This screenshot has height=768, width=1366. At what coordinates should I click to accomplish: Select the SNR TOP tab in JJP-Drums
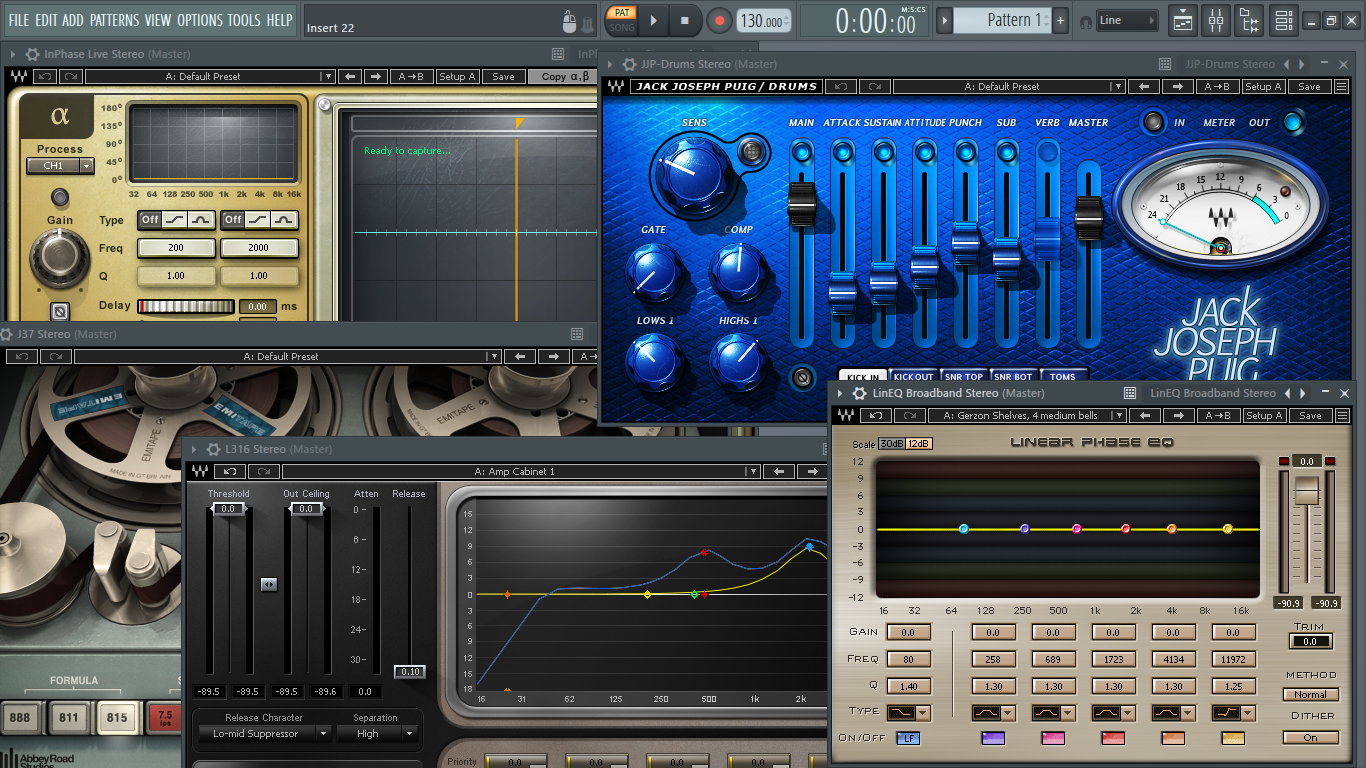click(x=964, y=377)
